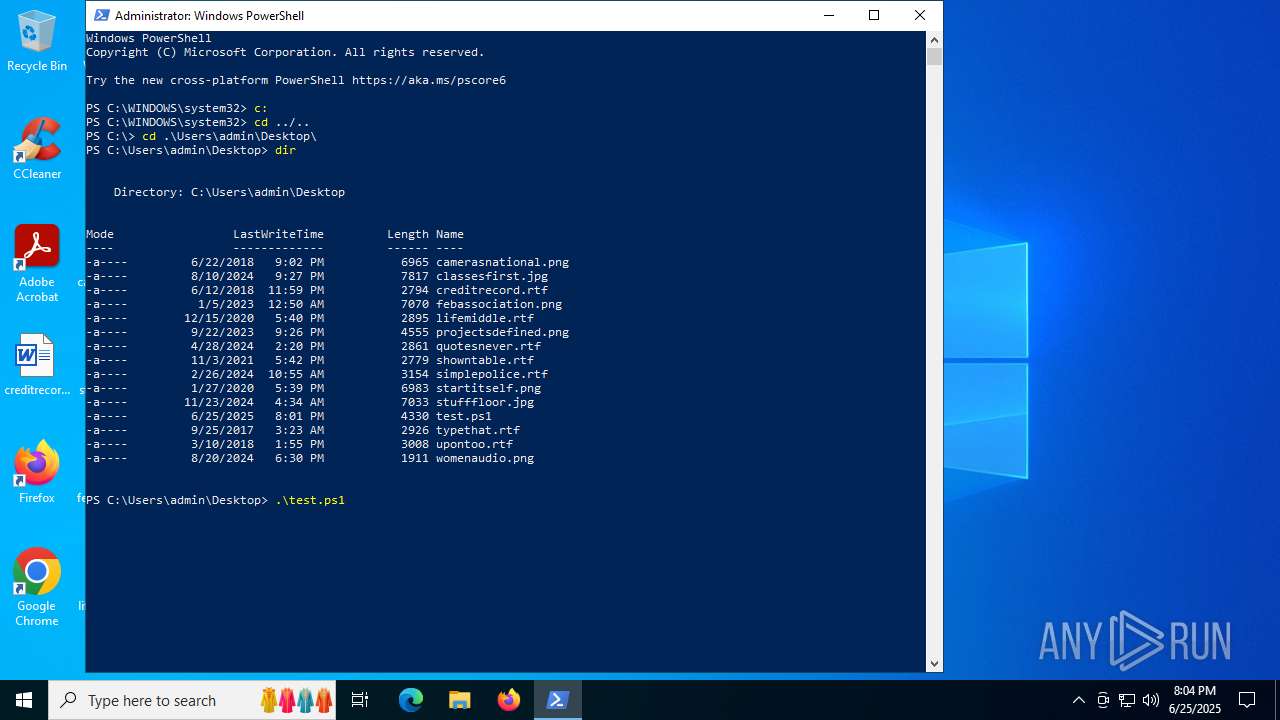Click the stufffloor.jpg listing entry
This screenshot has width=1280, height=720.
485,402
